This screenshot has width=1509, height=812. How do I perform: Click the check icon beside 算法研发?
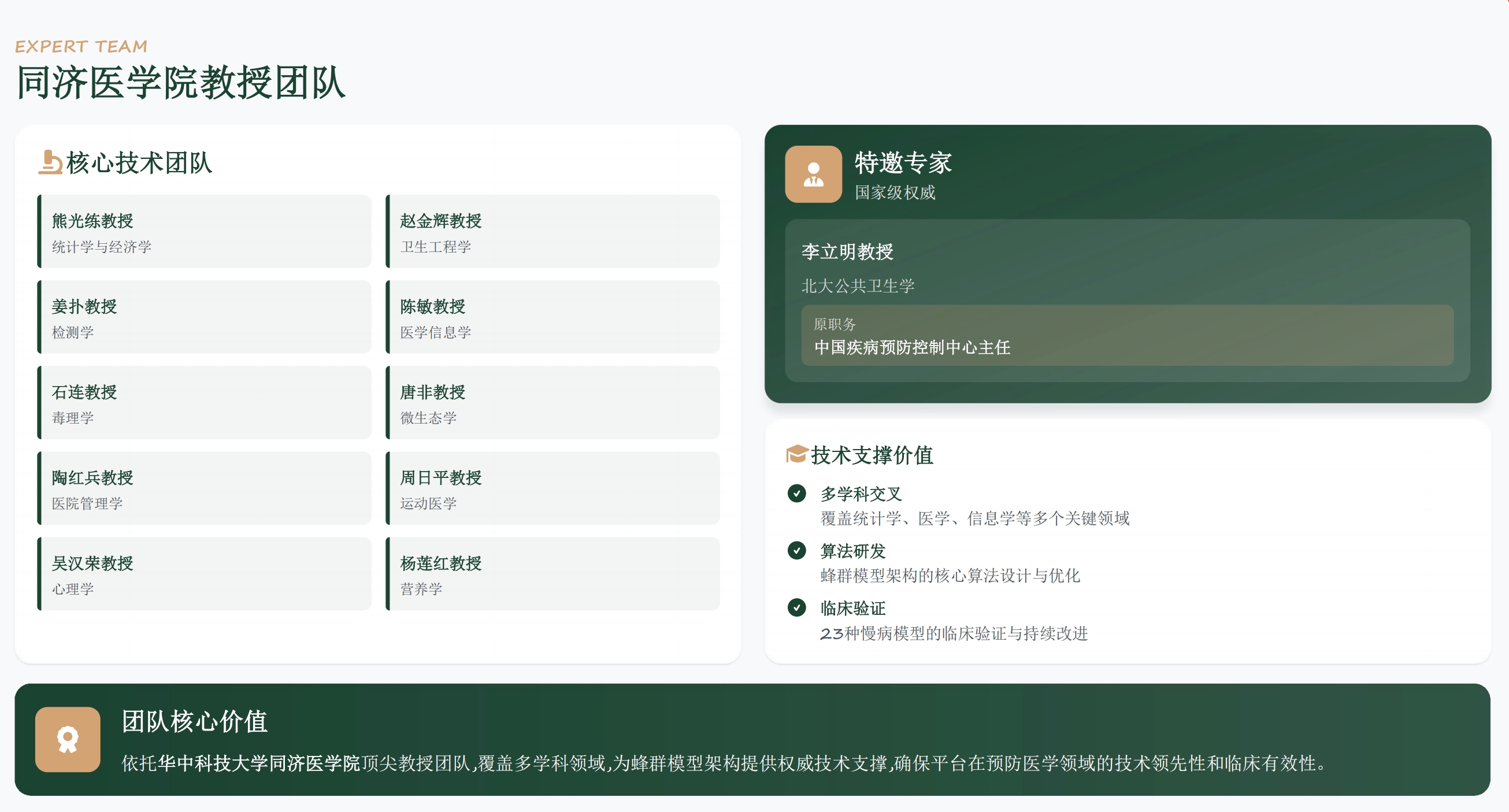(796, 550)
